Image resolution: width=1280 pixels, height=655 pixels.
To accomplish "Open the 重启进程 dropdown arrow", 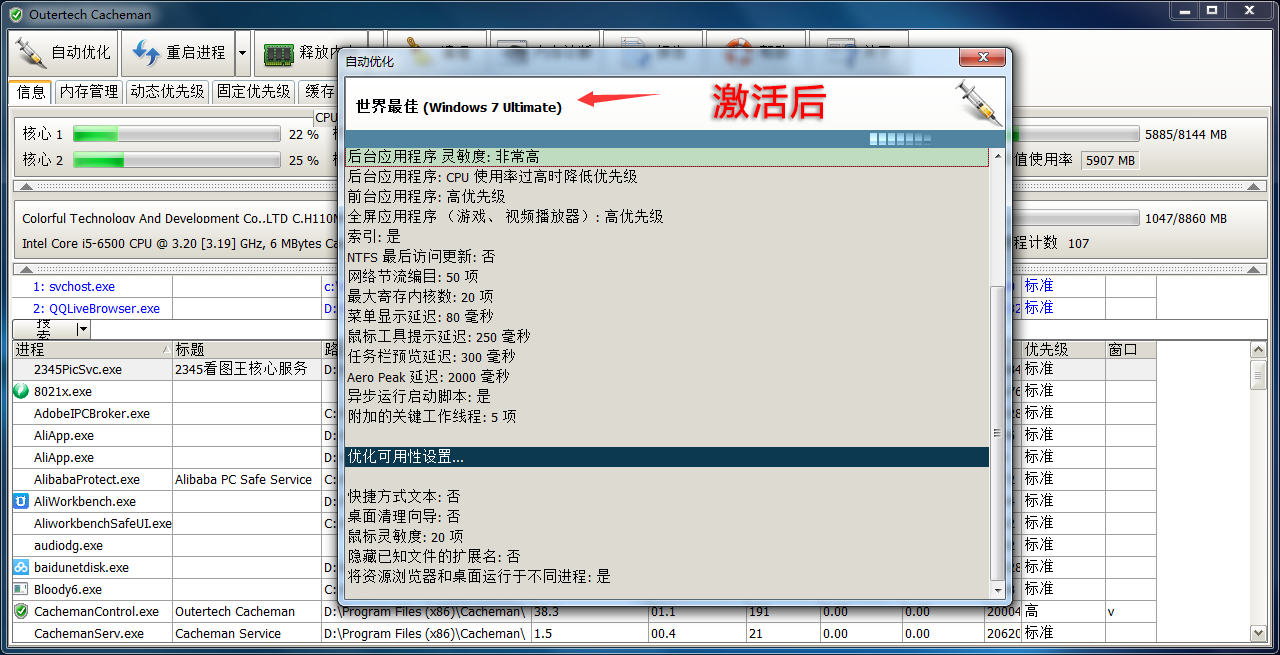I will pyautogui.click(x=241, y=54).
